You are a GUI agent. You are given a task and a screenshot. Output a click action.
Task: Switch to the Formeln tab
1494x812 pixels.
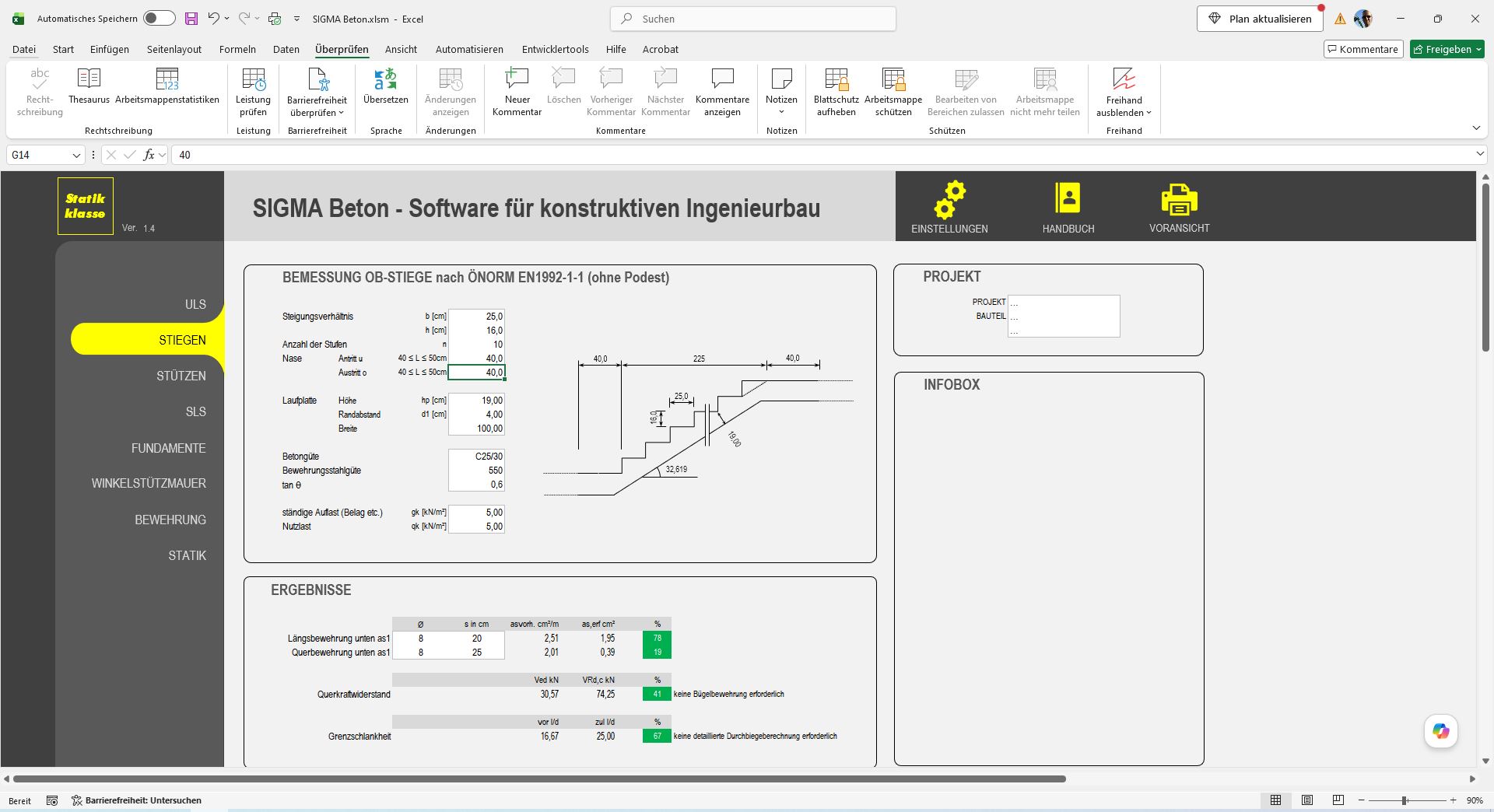click(237, 49)
